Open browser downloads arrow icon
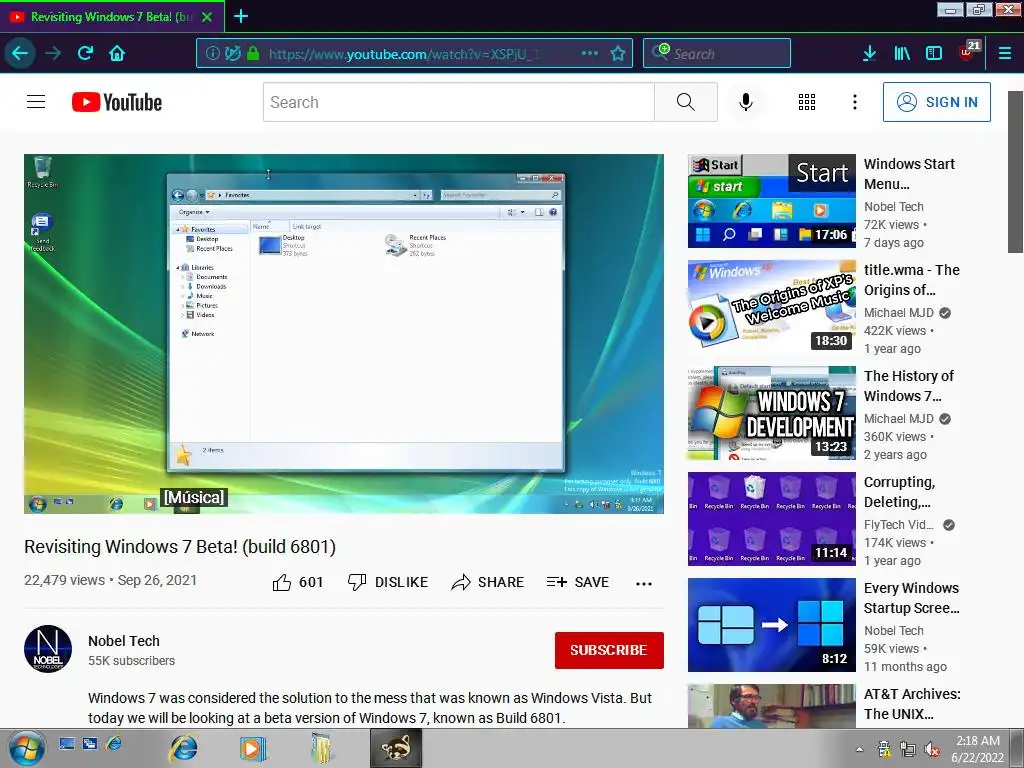1024x768 pixels. pyautogui.click(x=869, y=53)
